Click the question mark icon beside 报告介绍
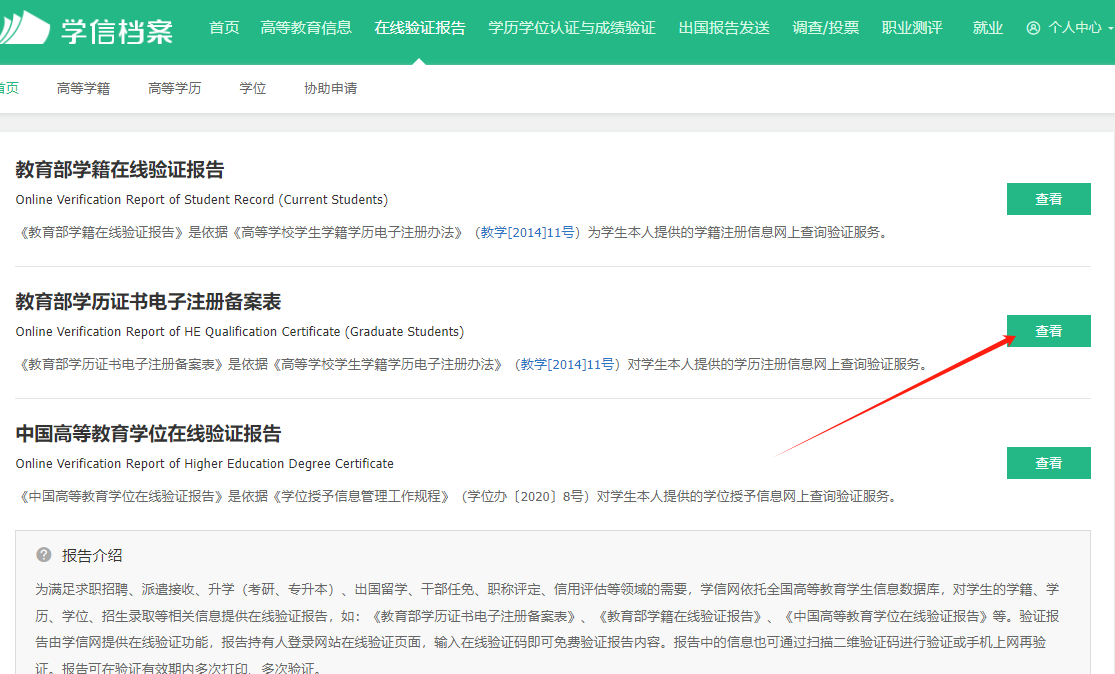Image resolution: width=1115 pixels, height=674 pixels. click(43, 555)
